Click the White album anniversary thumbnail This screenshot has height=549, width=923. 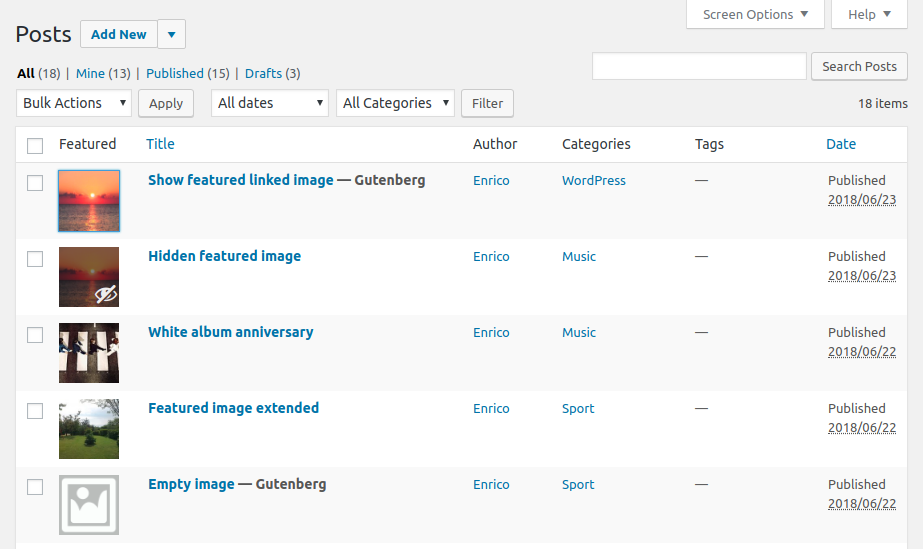point(89,352)
